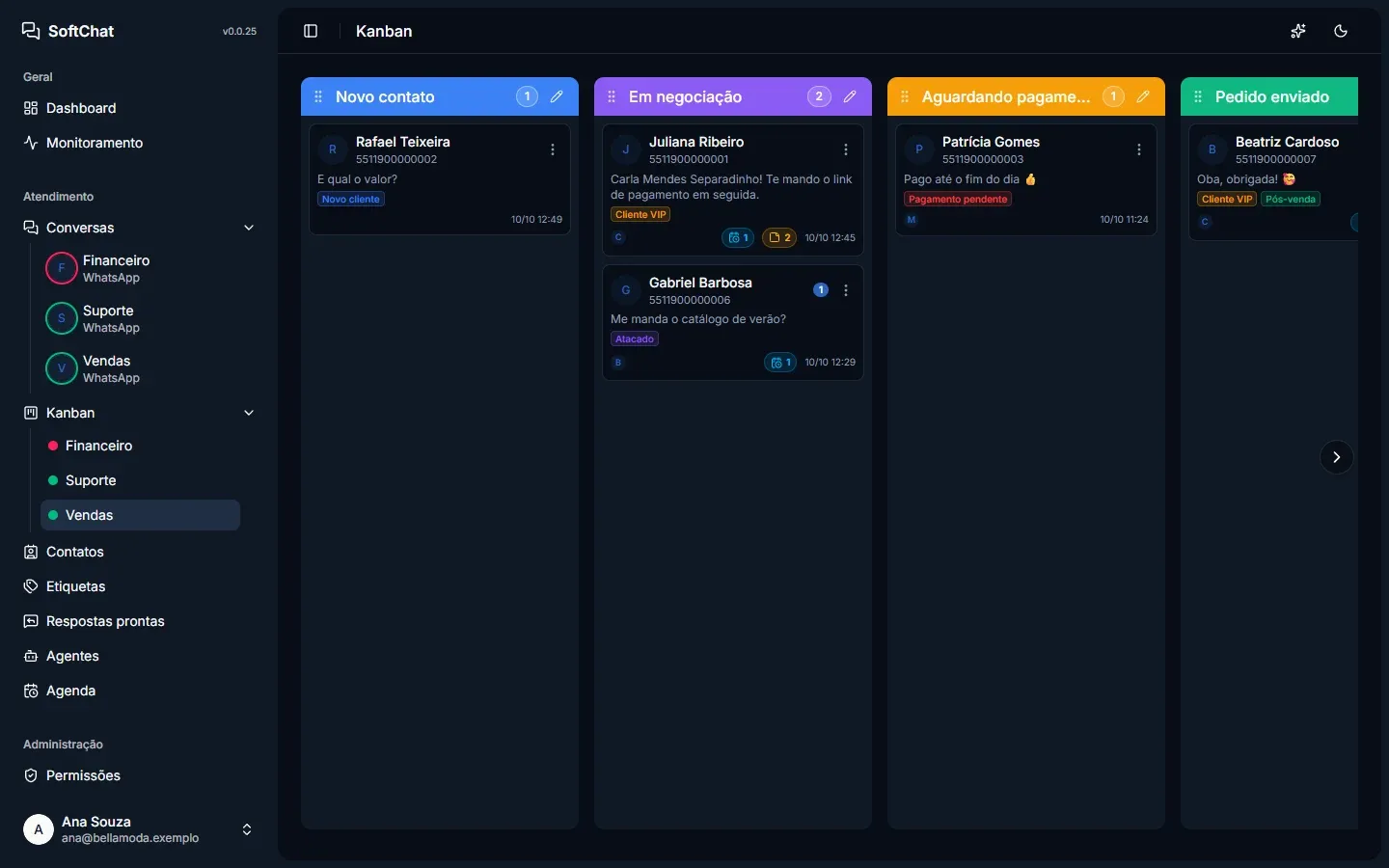Edit the Em negociação column
This screenshot has width=1389, height=868.
pyautogui.click(x=850, y=96)
